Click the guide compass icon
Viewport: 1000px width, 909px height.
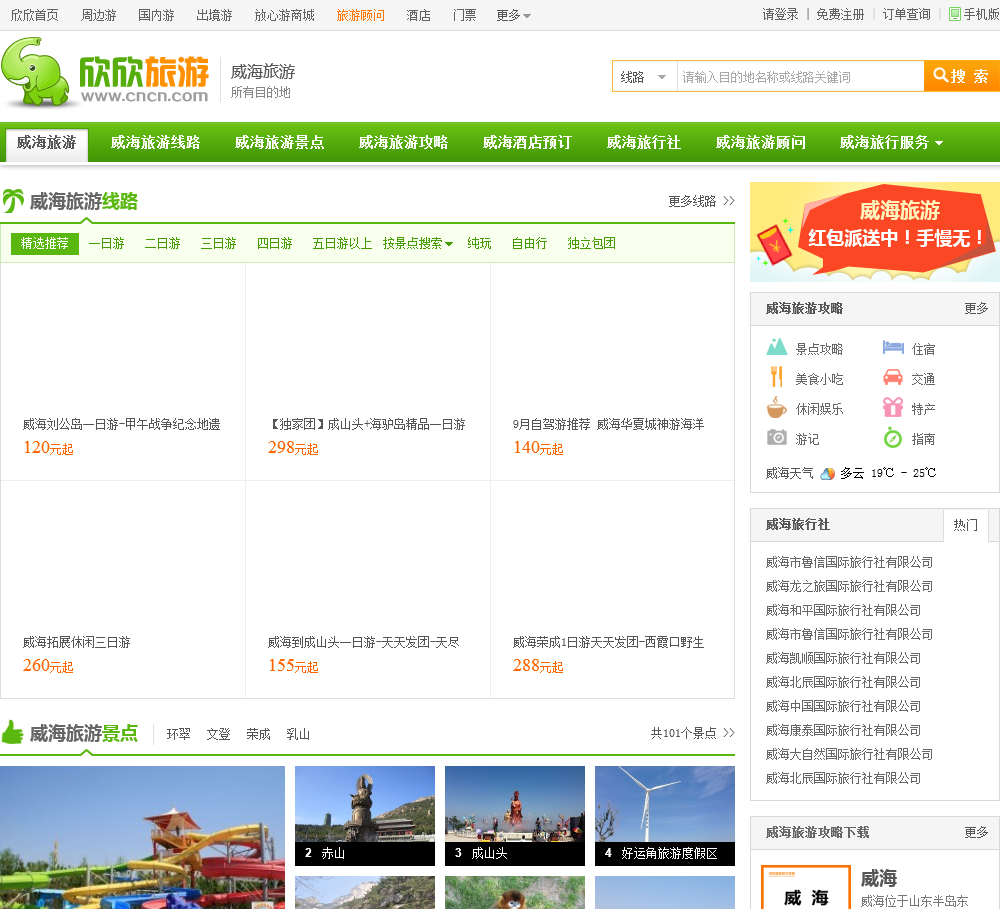(893, 438)
